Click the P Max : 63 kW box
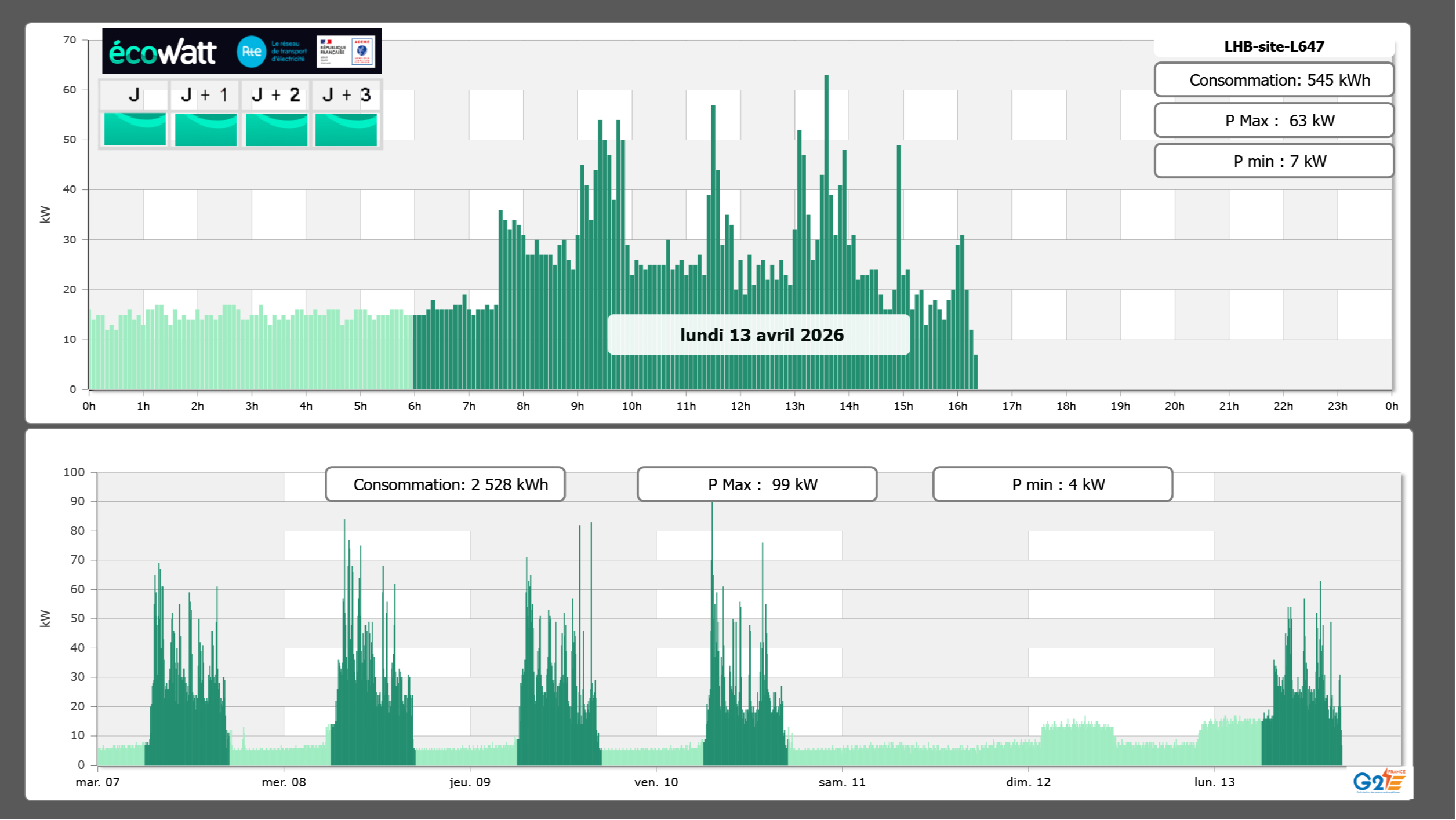 coord(1274,121)
